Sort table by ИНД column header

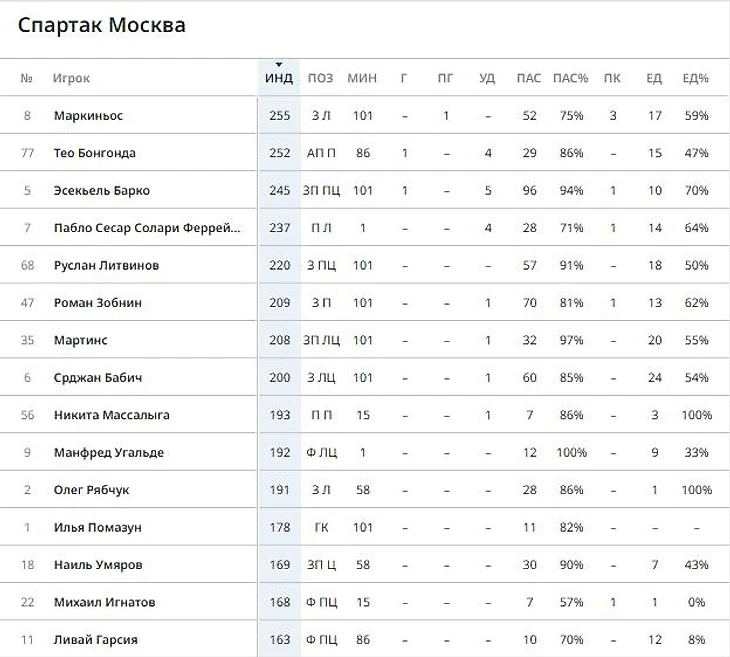(279, 78)
